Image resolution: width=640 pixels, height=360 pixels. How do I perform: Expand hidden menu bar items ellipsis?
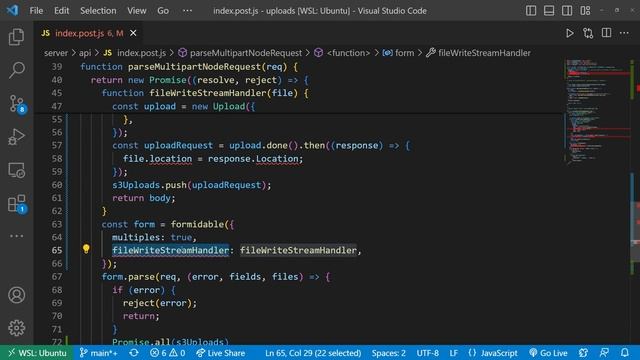coord(187,11)
